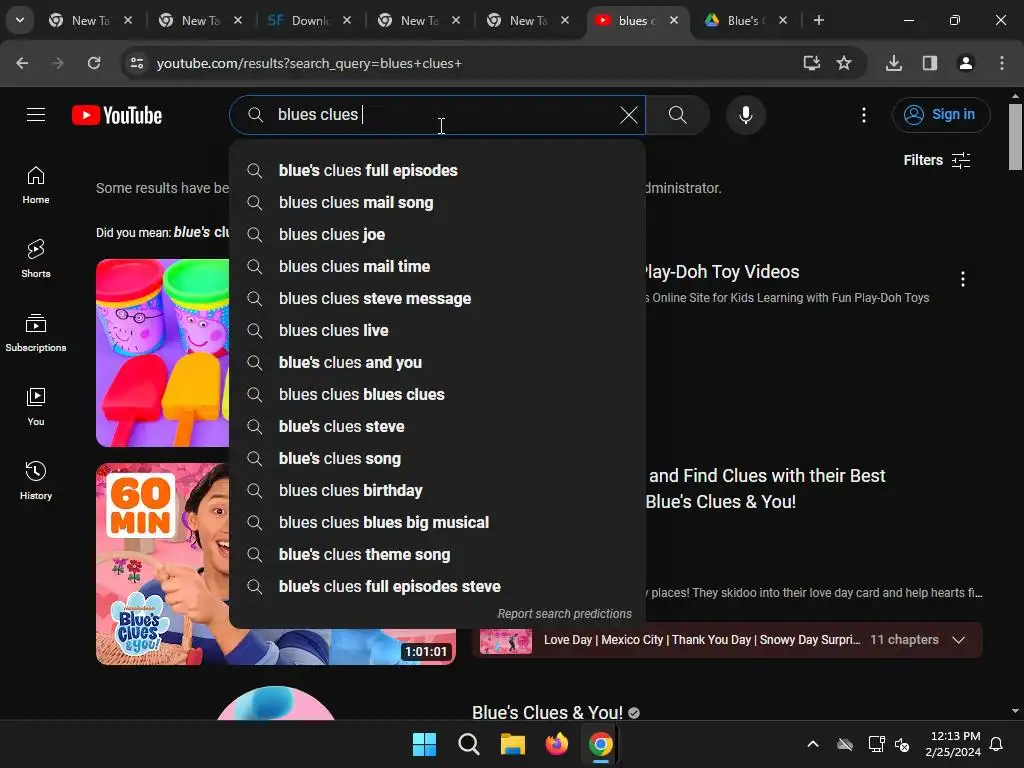The width and height of the screenshot is (1024, 768).
Task: Click the YouTube logo
Action: point(117,116)
